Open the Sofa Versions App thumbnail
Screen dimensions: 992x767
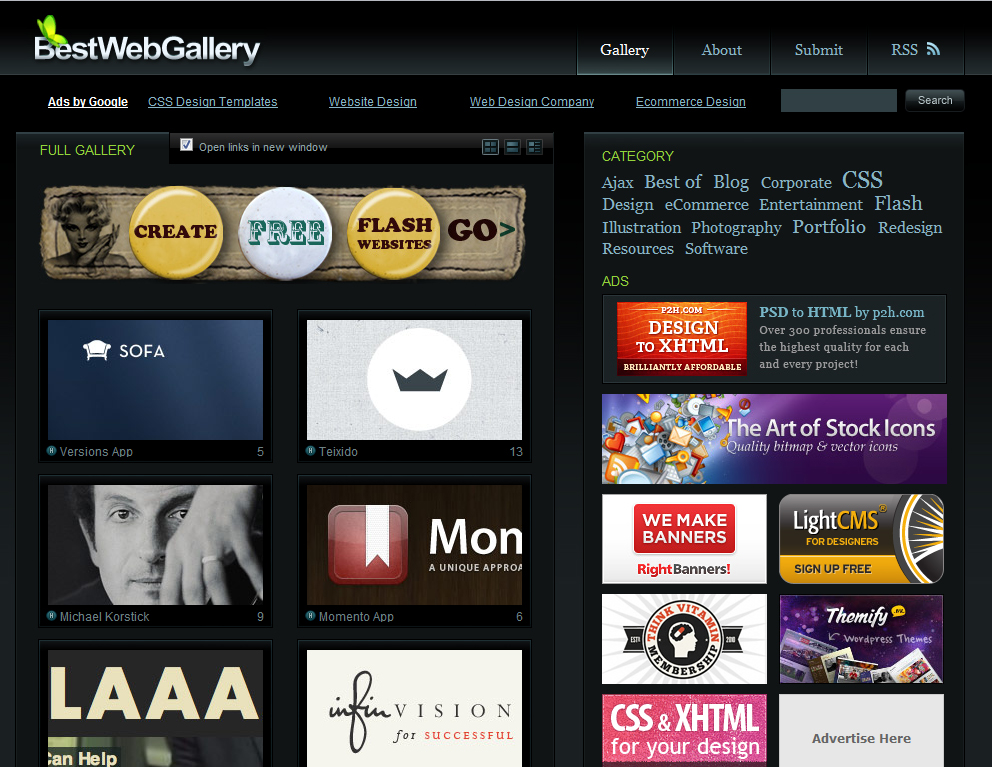156,380
